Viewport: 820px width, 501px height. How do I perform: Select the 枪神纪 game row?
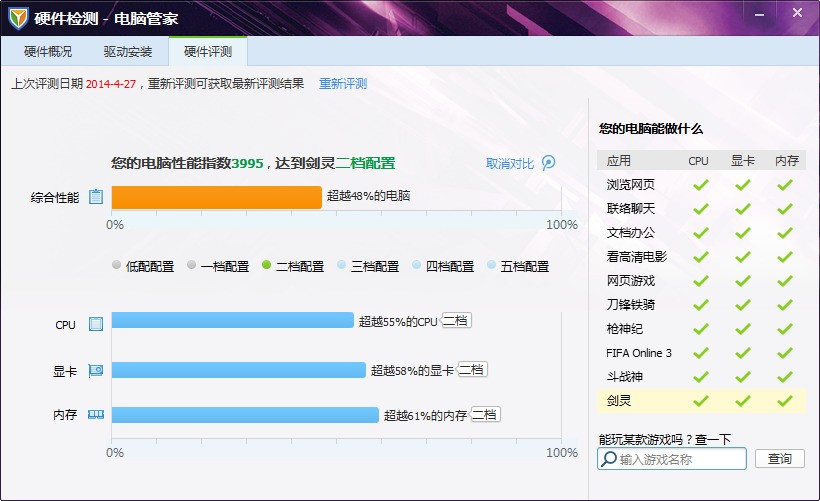[x=701, y=329]
